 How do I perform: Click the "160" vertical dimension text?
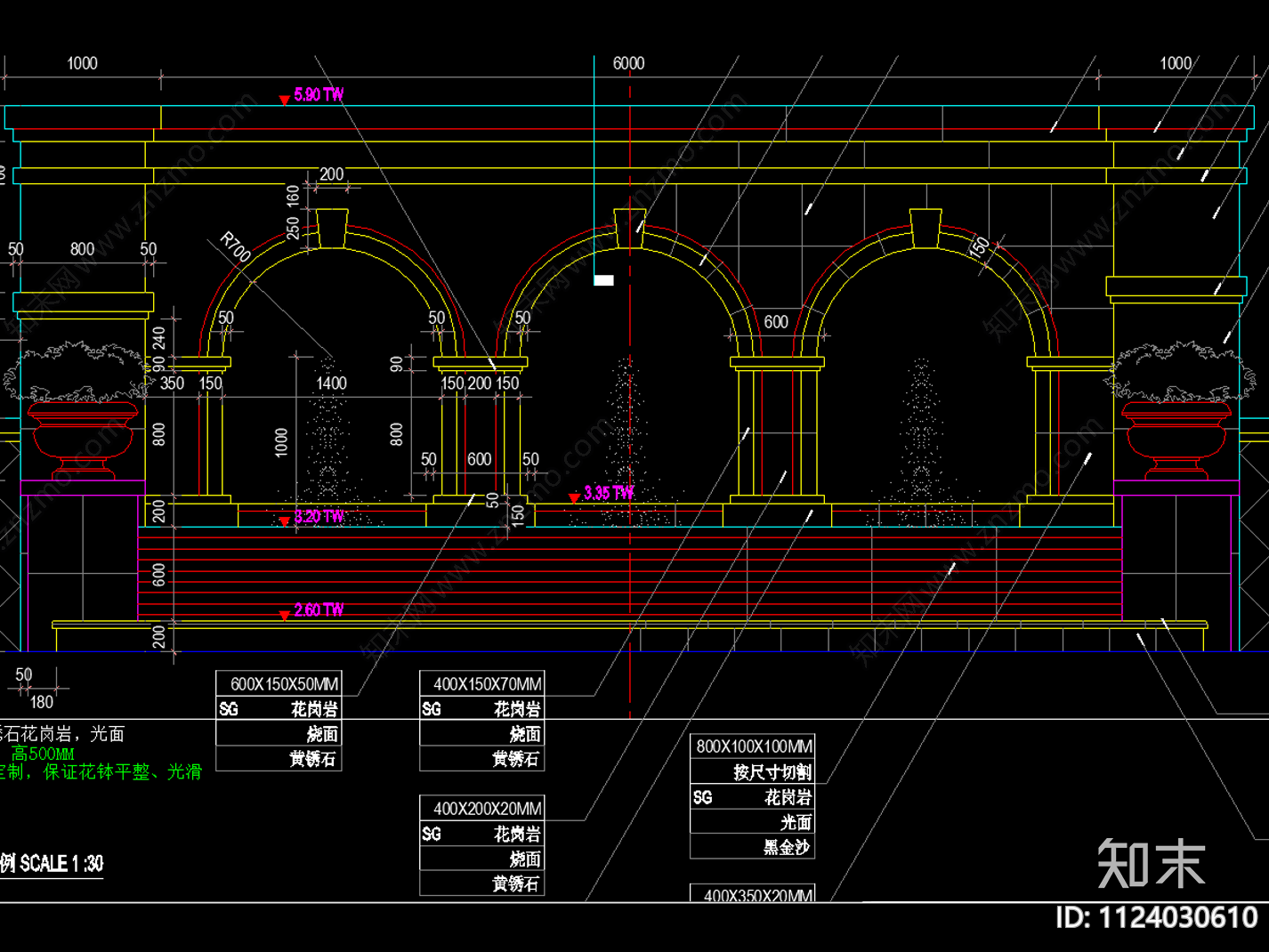pyautogui.click(x=293, y=197)
